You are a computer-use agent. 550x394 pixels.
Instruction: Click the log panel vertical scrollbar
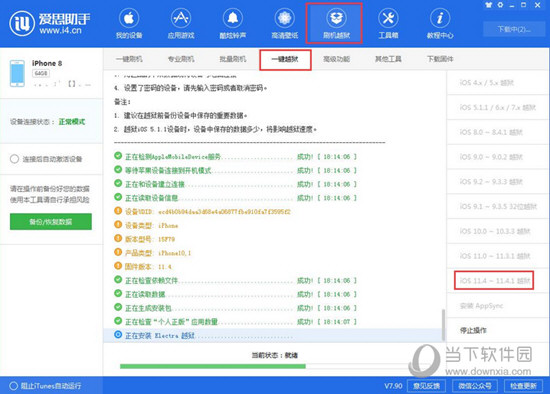tap(443, 325)
